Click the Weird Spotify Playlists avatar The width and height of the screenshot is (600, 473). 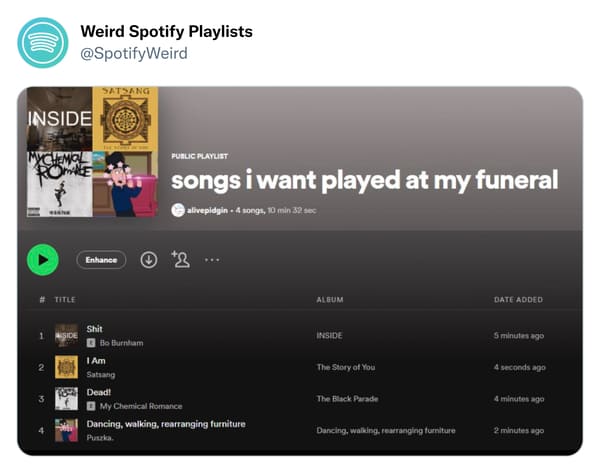coord(42,42)
